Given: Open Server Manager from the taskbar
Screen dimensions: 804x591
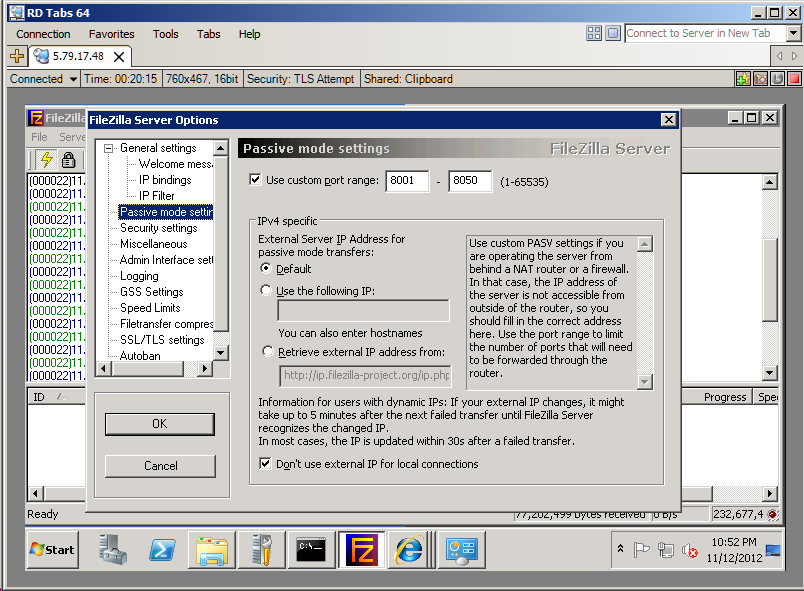Looking at the screenshot, I should (113, 550).
